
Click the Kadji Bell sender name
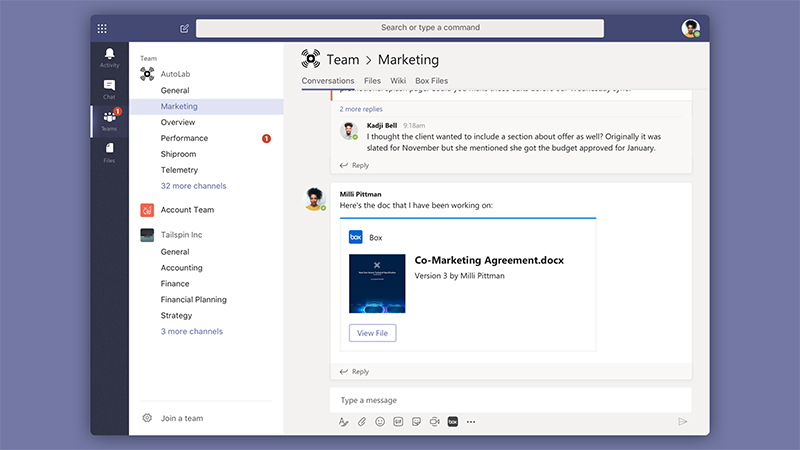[382, 125]
